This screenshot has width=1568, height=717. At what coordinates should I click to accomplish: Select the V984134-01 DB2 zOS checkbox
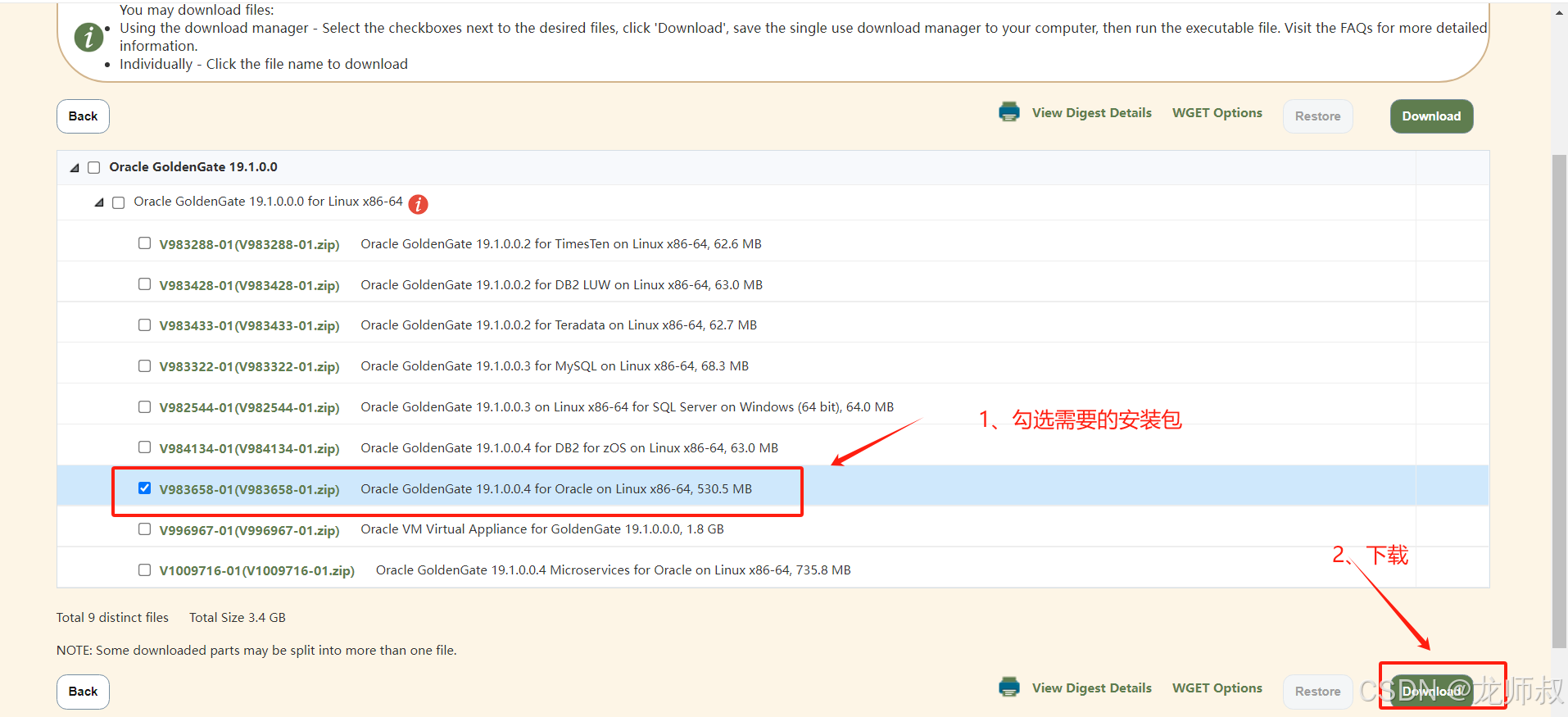(145, 447)
